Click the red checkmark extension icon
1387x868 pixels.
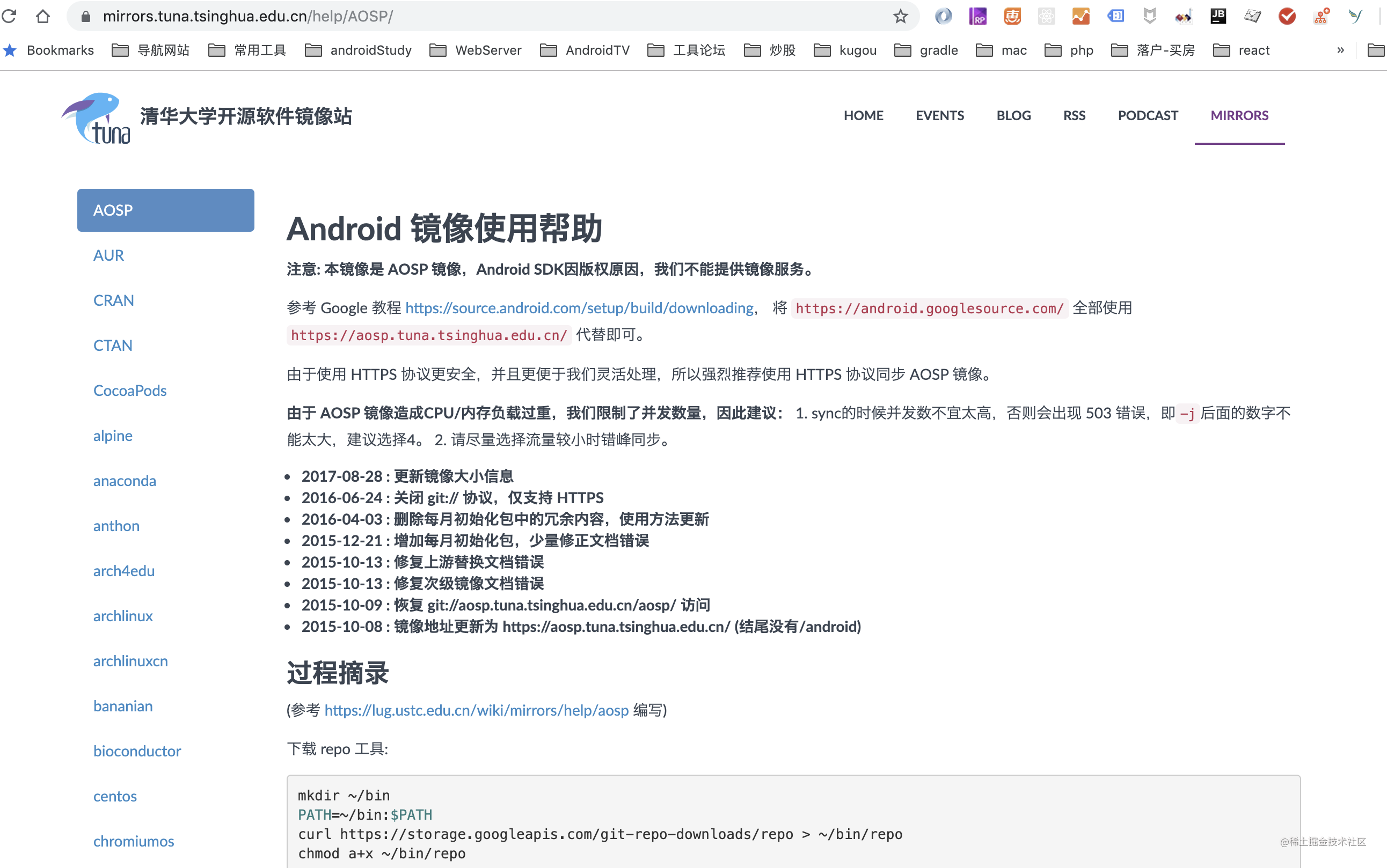point(1287,16)
